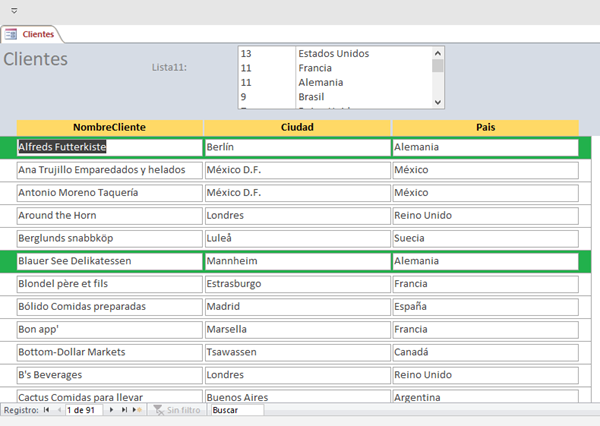This screenshot has width=600, height=426.
Task: Click Around the Horn name field
Action: pyautogui.click(x=109, y=216)
